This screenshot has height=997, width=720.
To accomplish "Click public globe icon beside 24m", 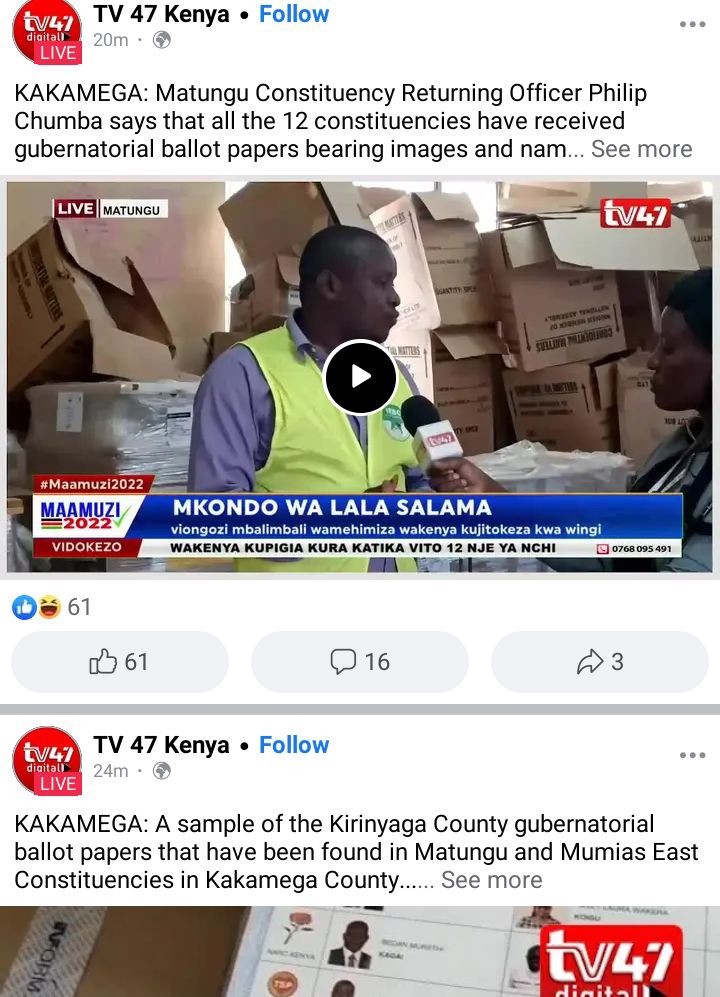I will point(162,771).
